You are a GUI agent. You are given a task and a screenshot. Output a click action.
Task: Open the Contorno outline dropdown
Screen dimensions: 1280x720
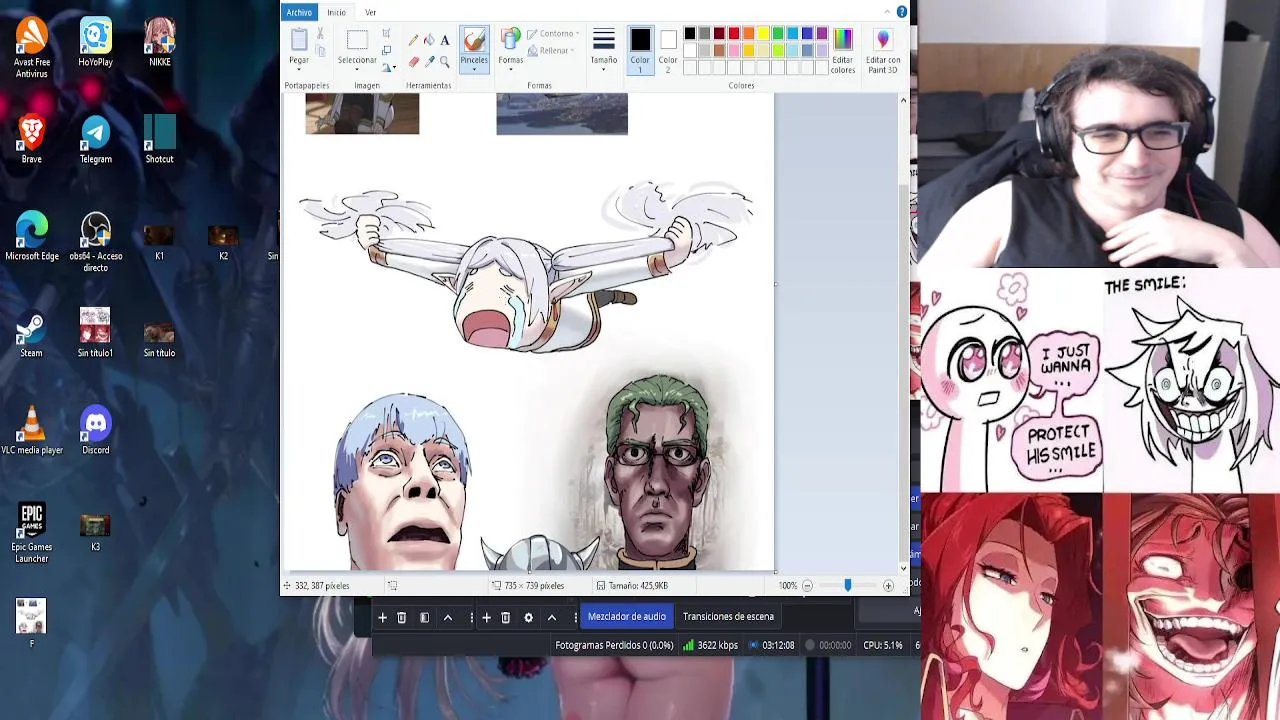tap(552, 34)
